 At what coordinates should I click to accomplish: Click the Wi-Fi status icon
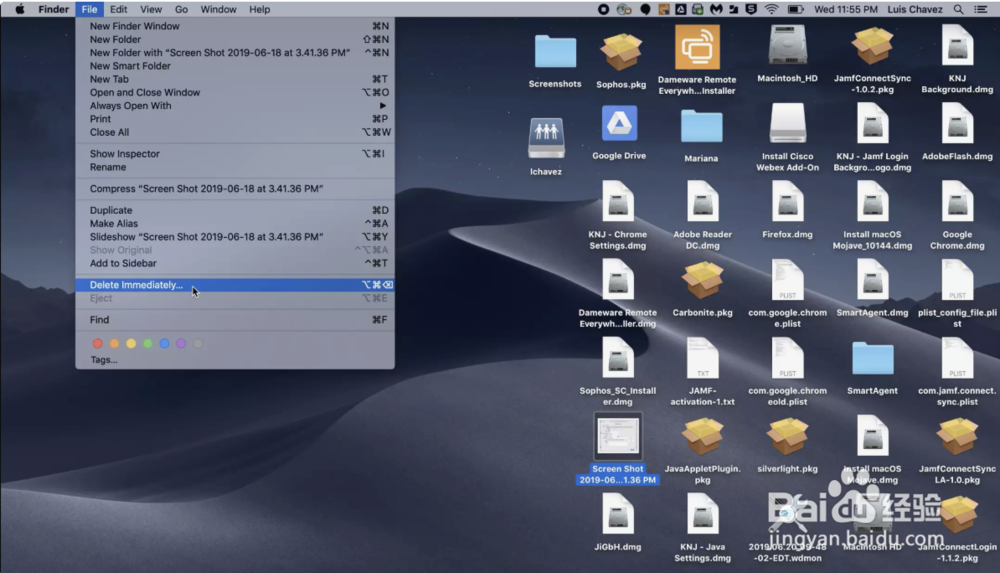772,9
